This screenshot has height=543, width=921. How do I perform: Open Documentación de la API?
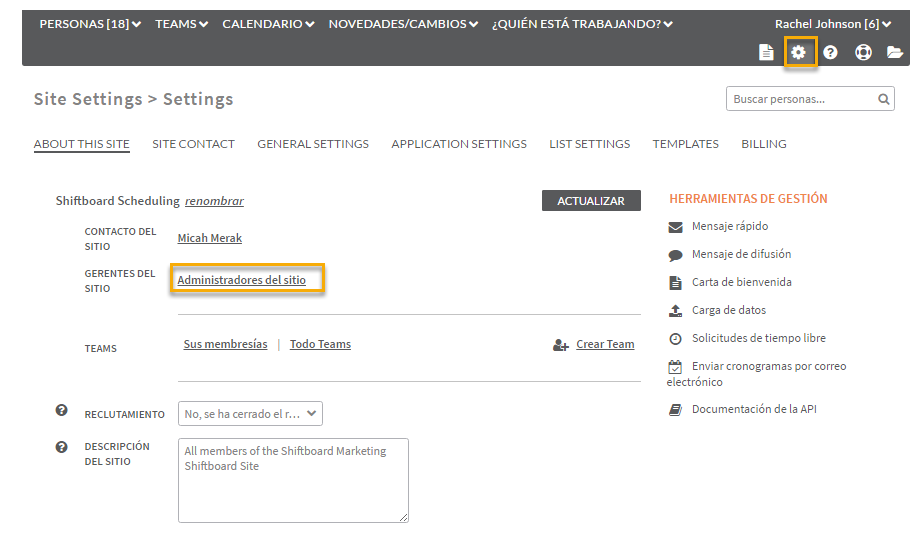pos(754,409)
